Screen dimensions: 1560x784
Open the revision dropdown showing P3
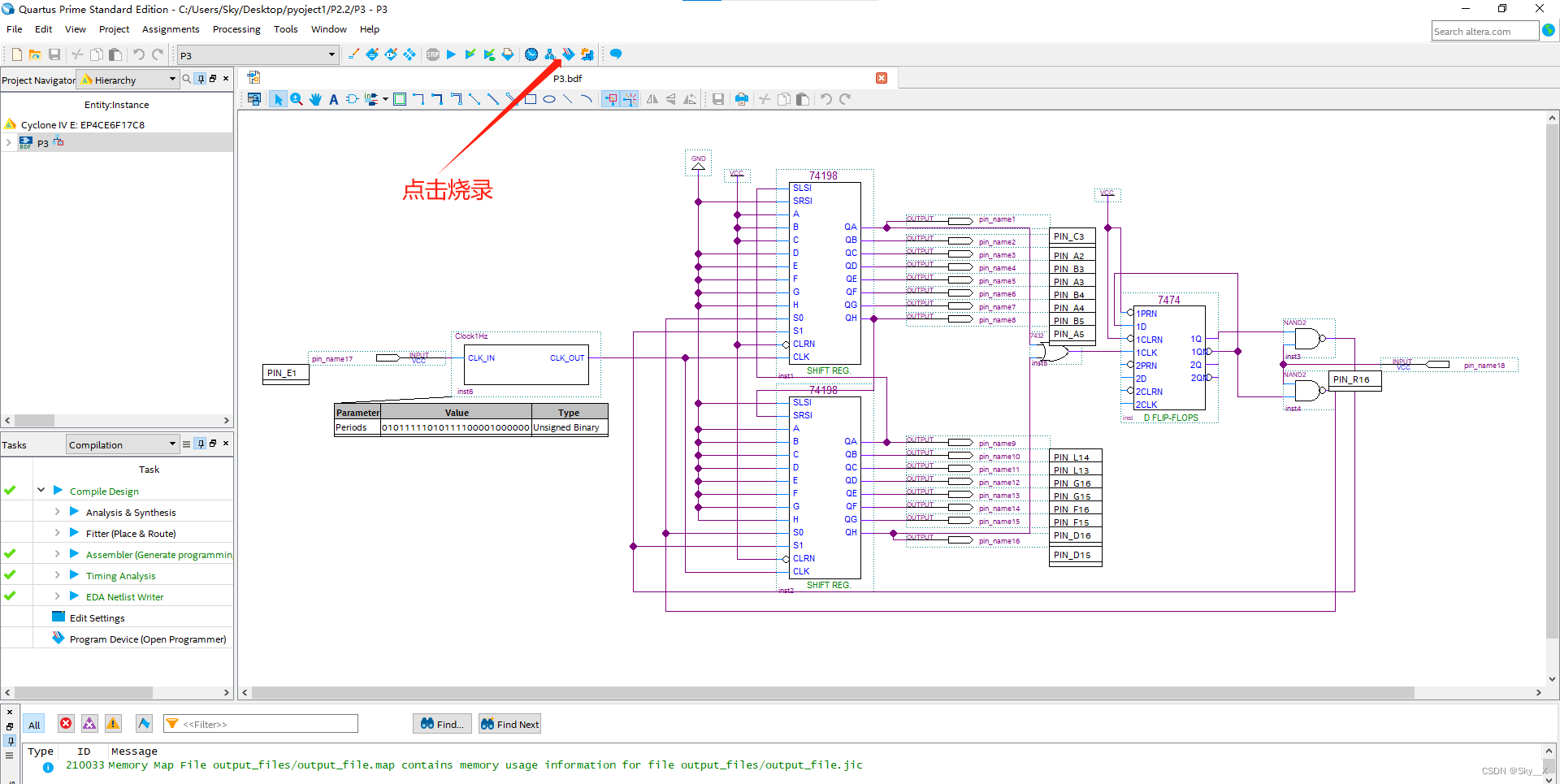[x=331, y=54]
